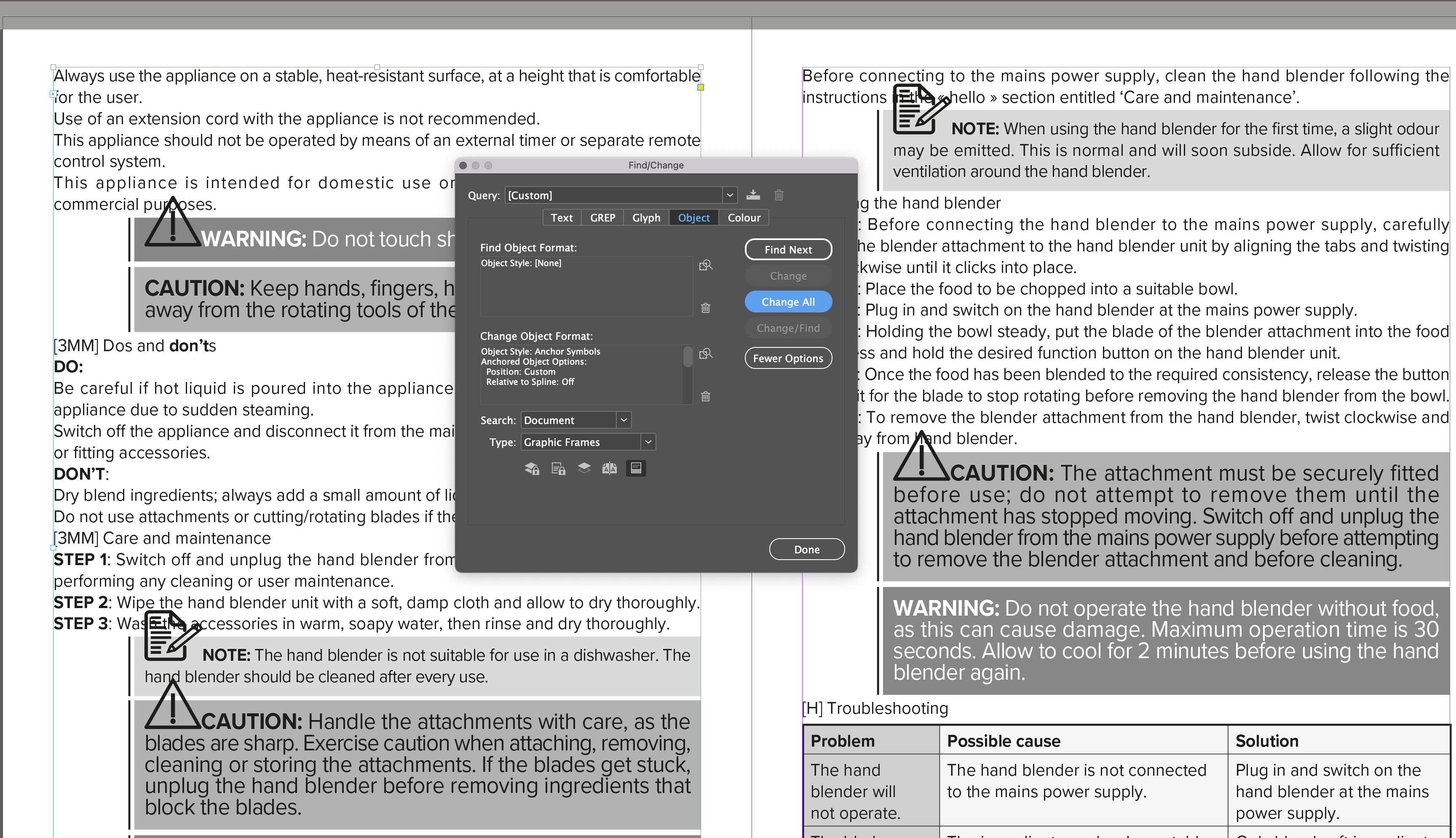Open the Search scope dropdown
The image size is (1456, 838).
[624, 419]
